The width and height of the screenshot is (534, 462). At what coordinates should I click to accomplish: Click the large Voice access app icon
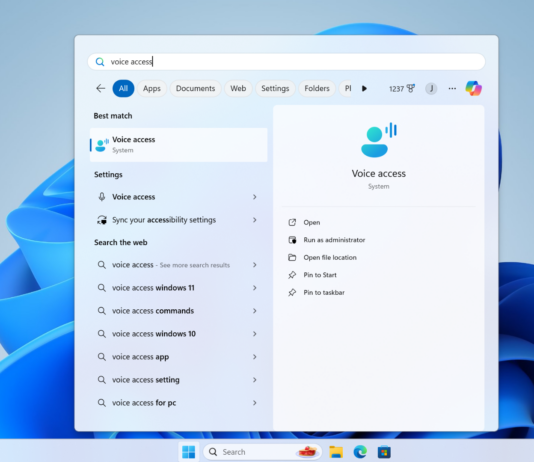[379, 140]
